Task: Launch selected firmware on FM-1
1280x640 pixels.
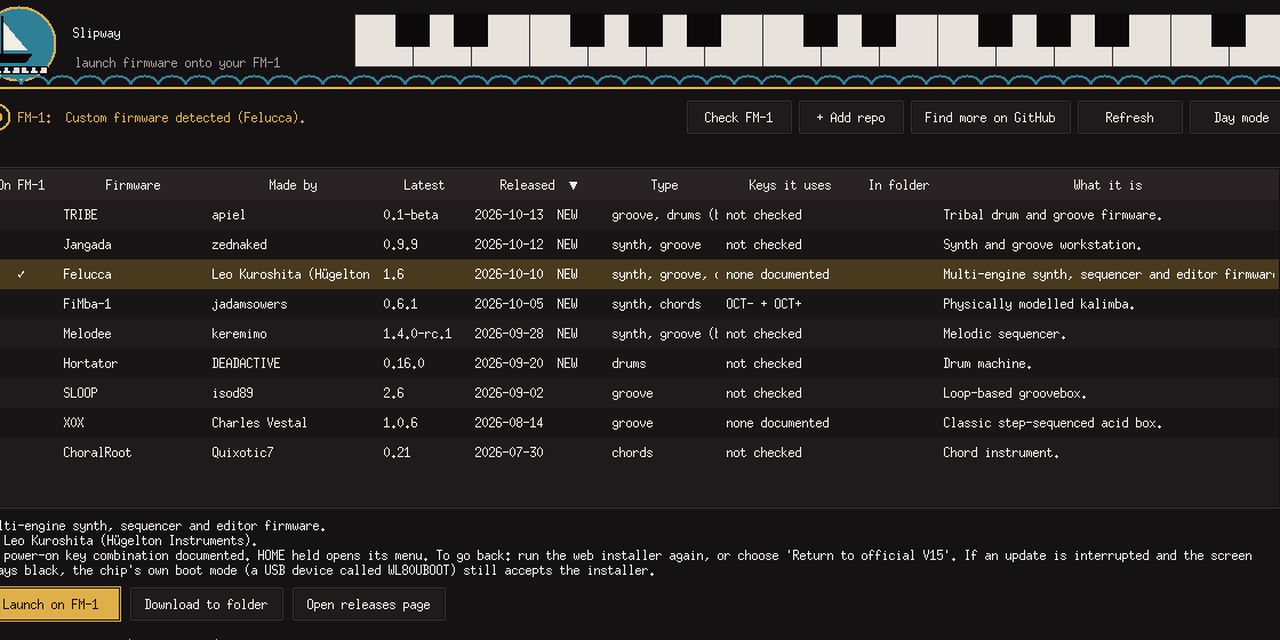Action: point(59,604)
